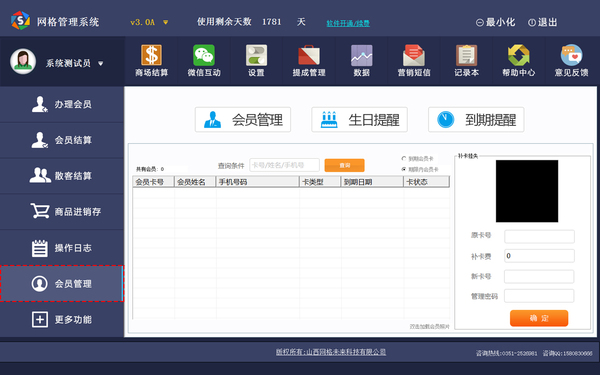Focus the 原卡号 input field
The width and height of the screenshot is (600, 375).
coord(539,236)
